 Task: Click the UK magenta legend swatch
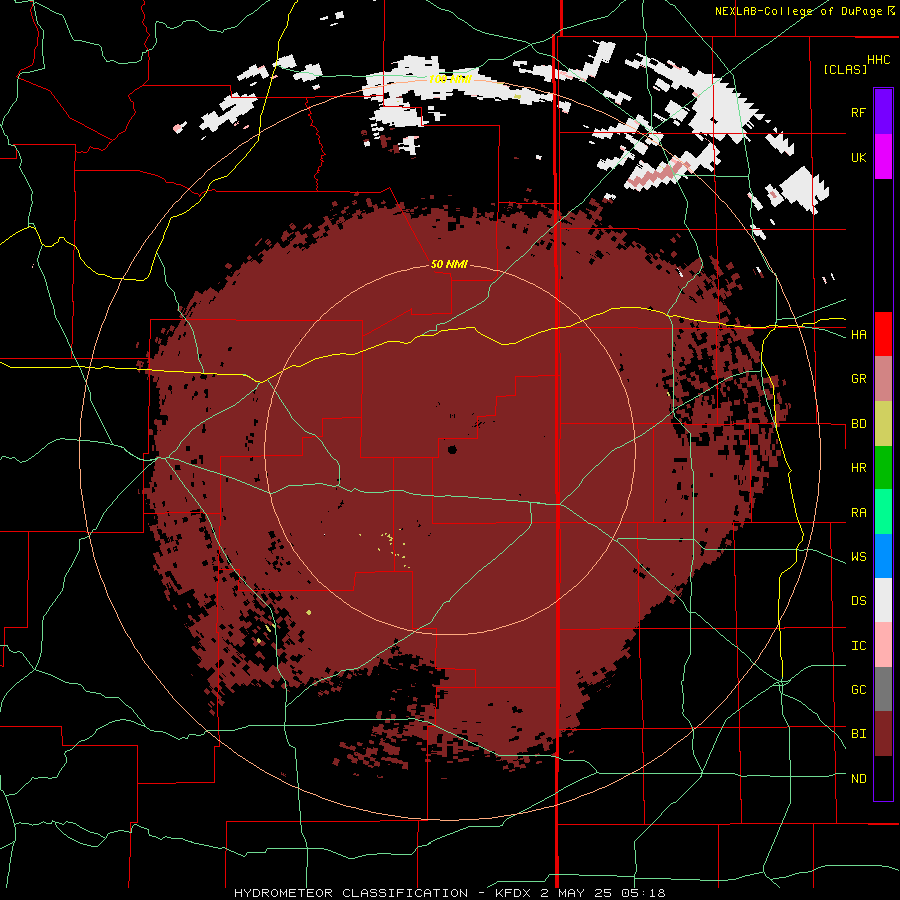(x=883, y=157)
